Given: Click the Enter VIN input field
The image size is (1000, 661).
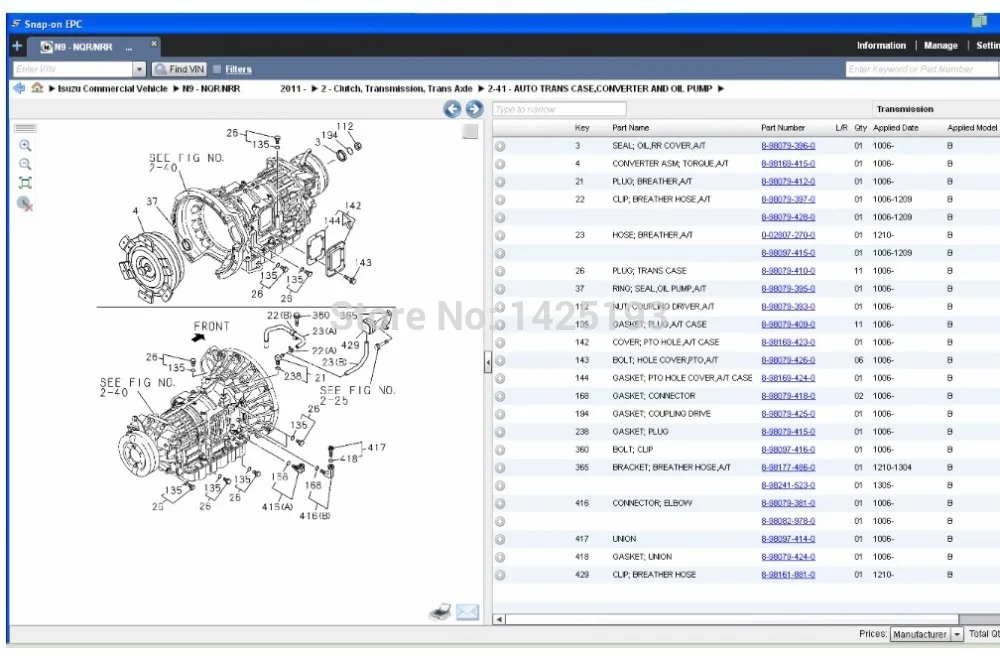Looking at the screenshot, I should 73,69.
